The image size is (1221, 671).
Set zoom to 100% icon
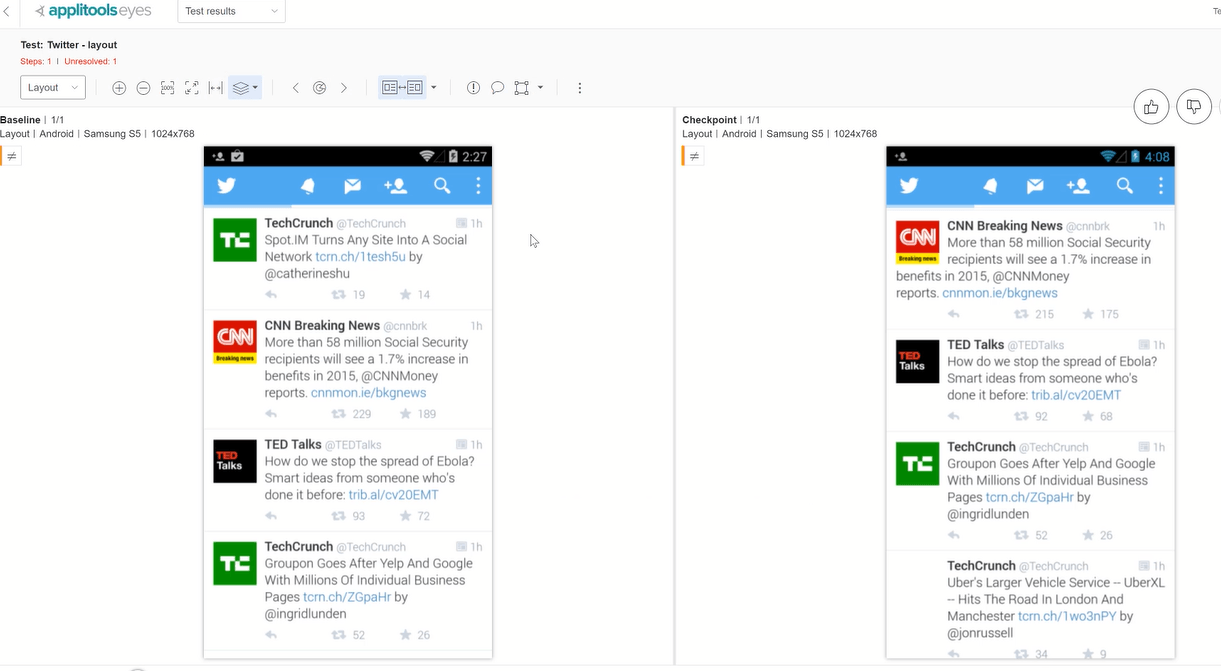click(x=167, y=88)
